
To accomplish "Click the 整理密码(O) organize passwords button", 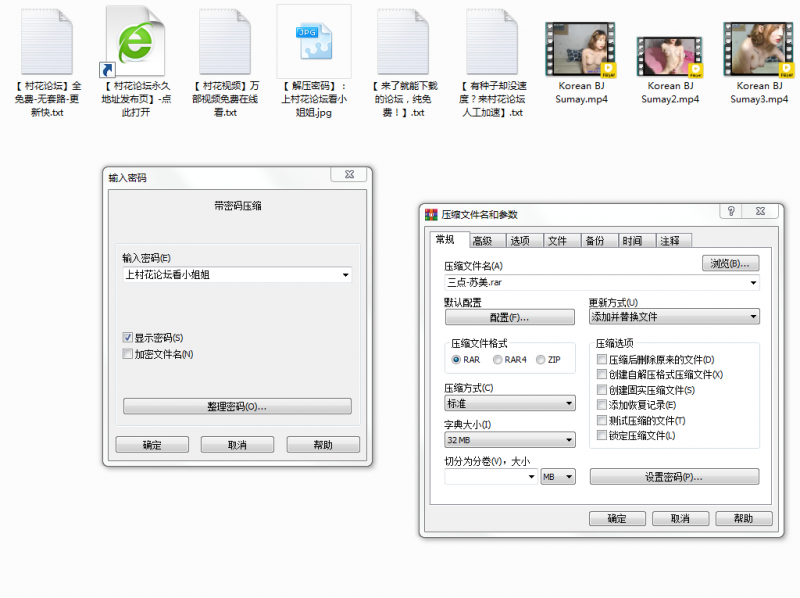I will [237, 408].
